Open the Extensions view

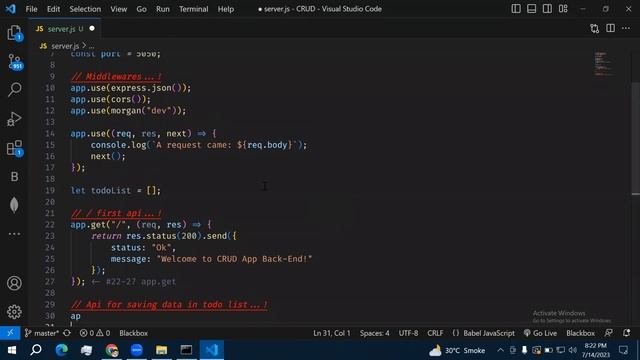(x=14, y=148)
